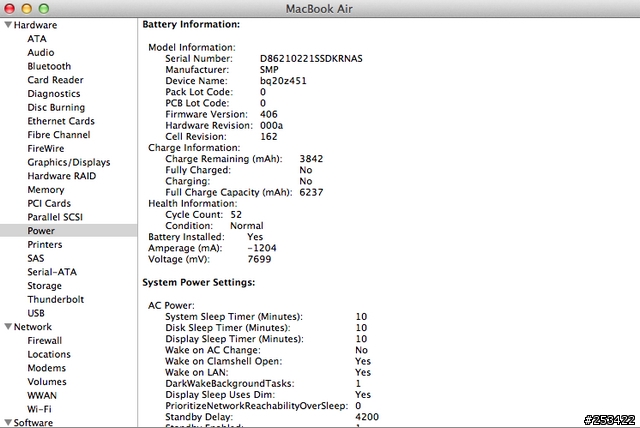
Task: Click the Wake on AC Change label
Action: 213,350
